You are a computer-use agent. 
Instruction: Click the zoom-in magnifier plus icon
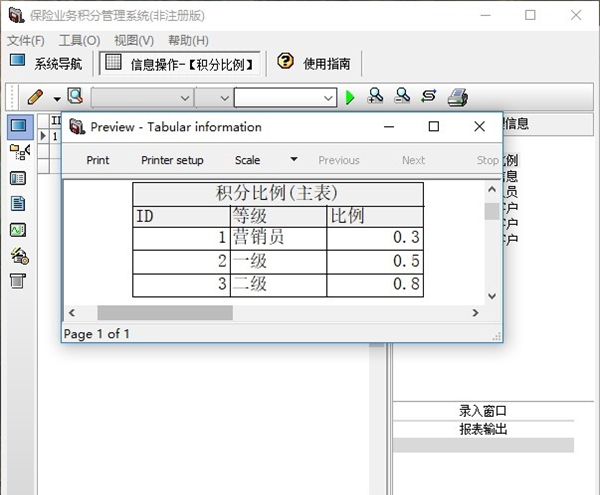(375, 96)
